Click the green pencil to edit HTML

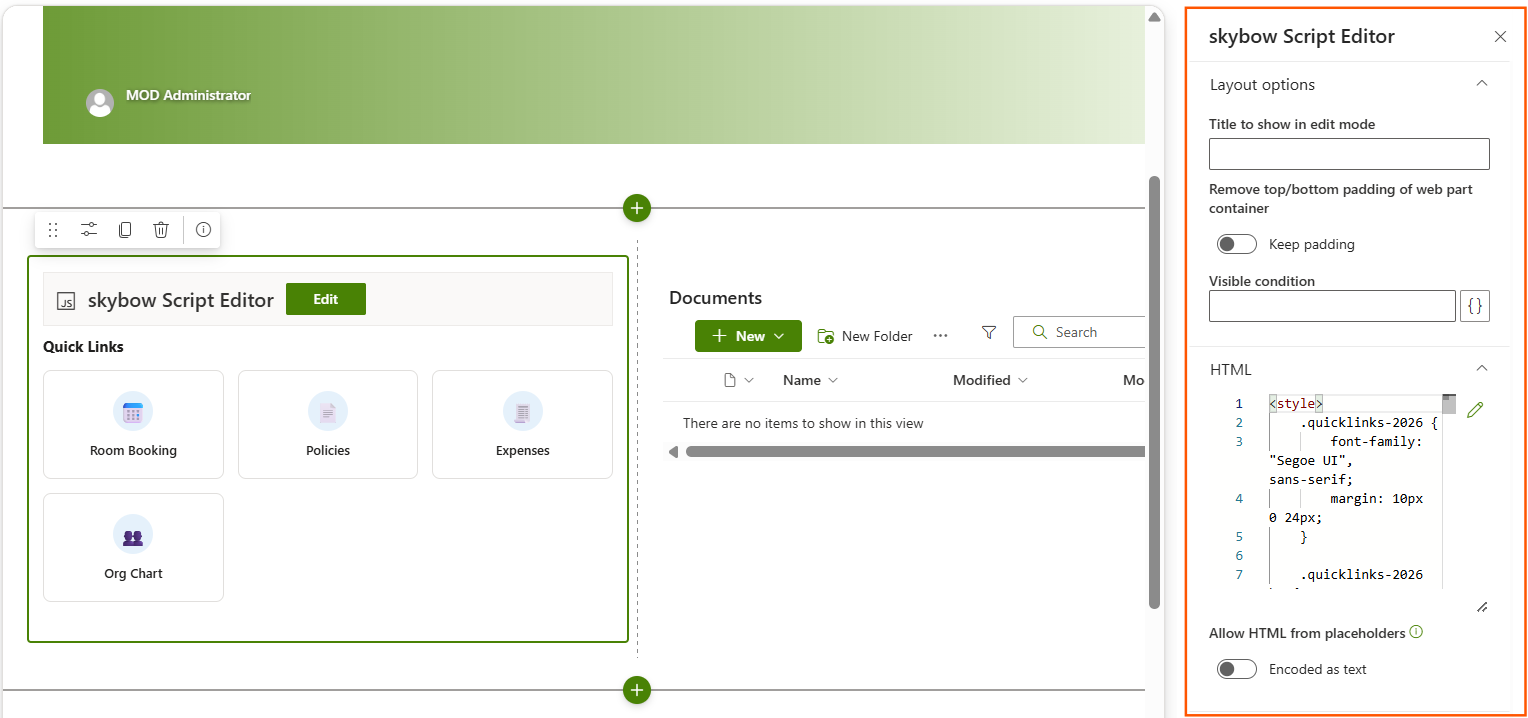click(1475, 409)
